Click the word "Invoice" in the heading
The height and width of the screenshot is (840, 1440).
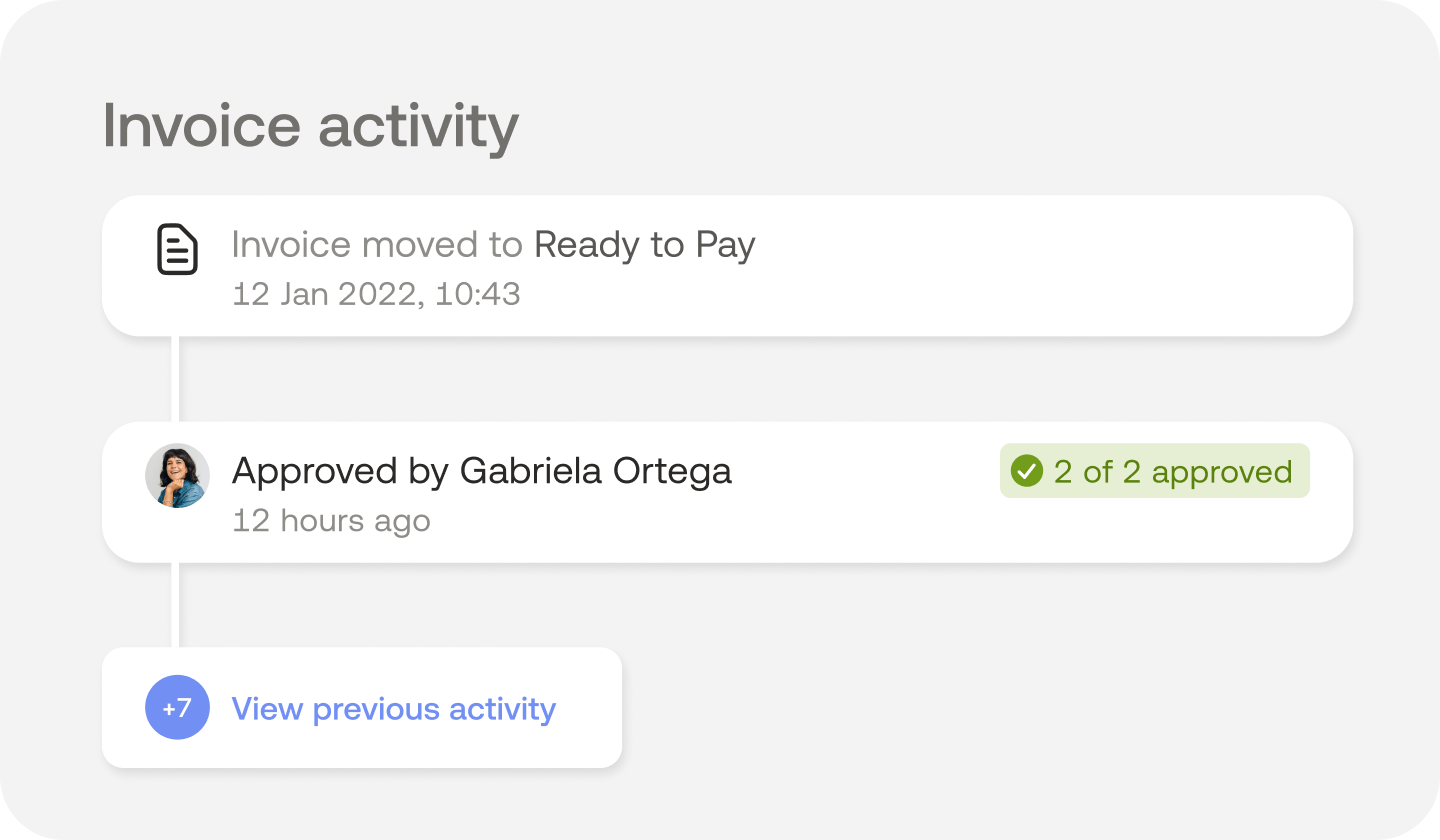(201, 127)
